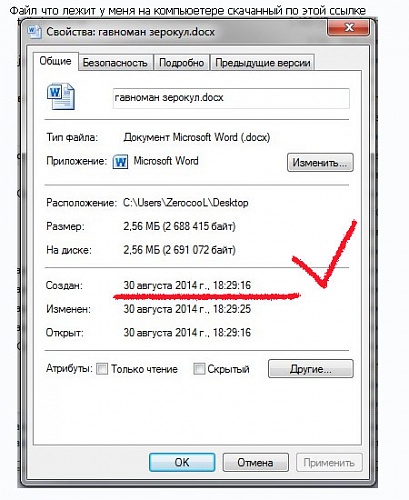Click the Изменить... button

(x=320, y=162)
